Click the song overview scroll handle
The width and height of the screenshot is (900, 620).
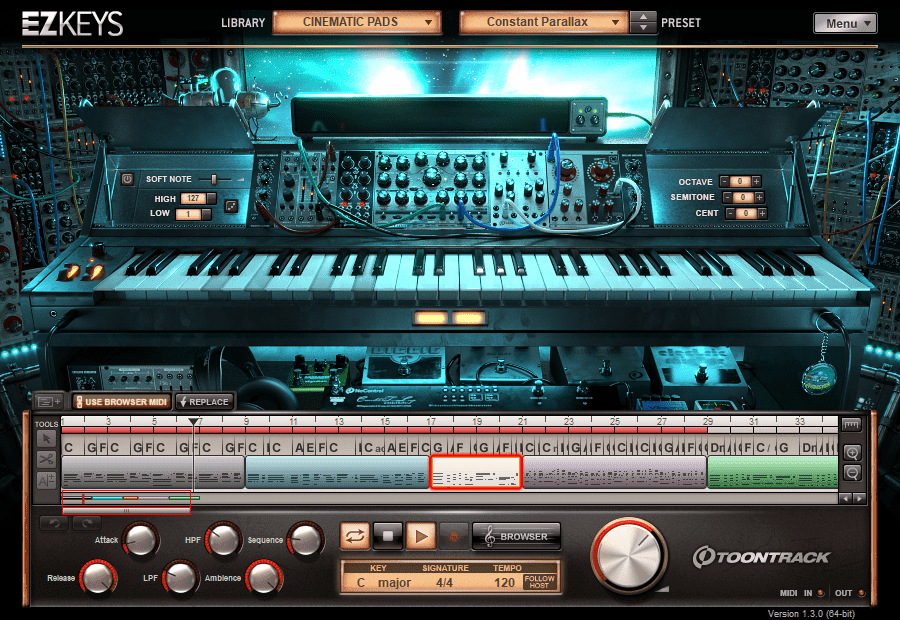point(126,510)
